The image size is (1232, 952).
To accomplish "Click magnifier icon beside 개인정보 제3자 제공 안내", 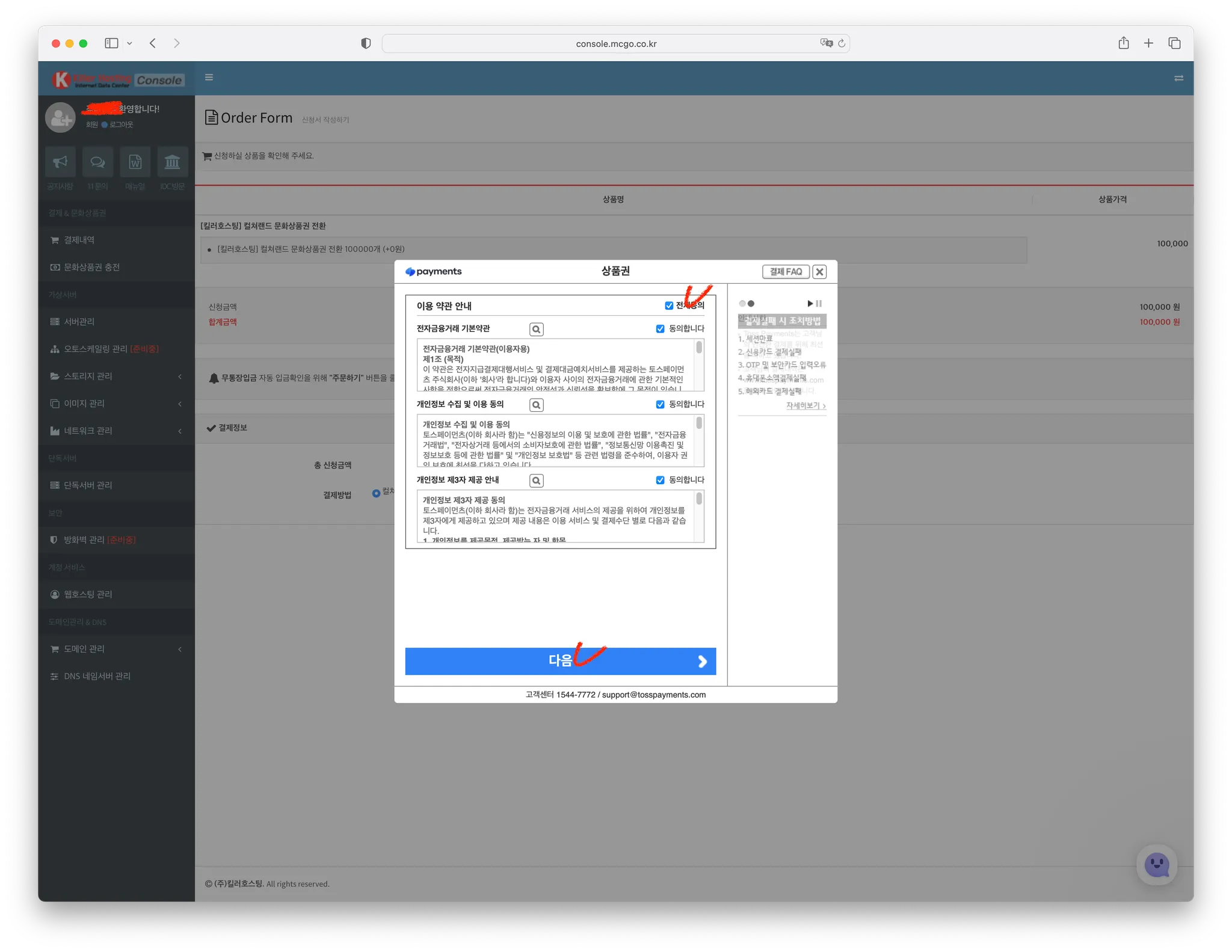I will (536, 481).
